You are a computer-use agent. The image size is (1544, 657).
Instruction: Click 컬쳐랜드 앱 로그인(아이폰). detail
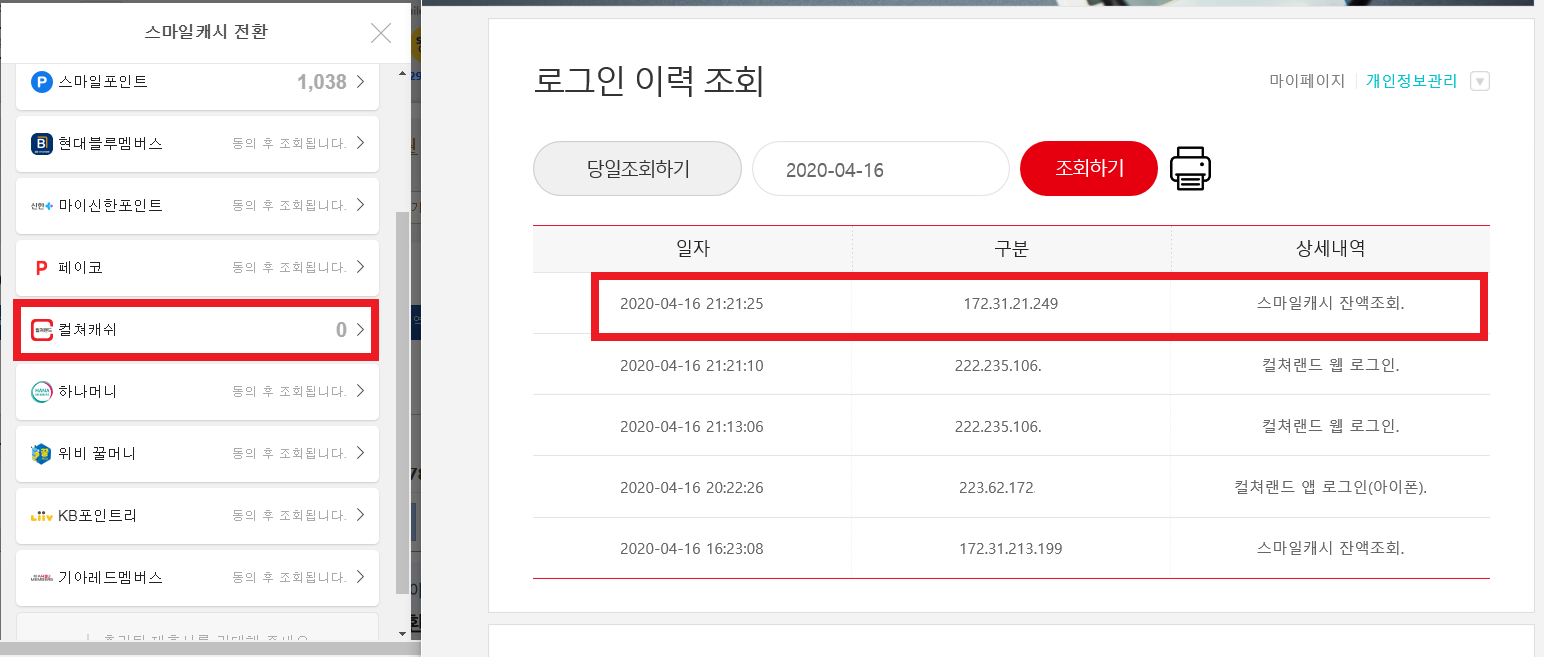point(1330,488)
